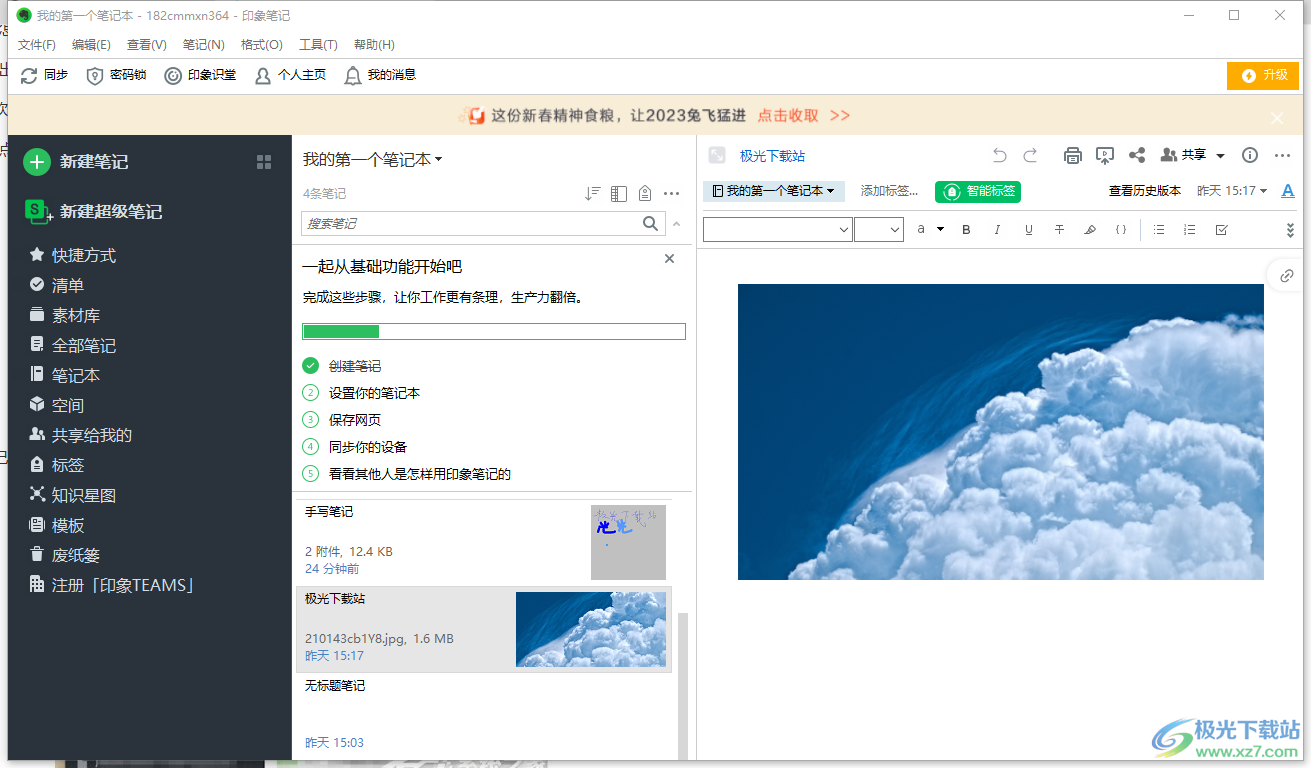The image size is (1311, 768).
Task: Expand more formatting tools chevron
Action: tap(1290, 230)
